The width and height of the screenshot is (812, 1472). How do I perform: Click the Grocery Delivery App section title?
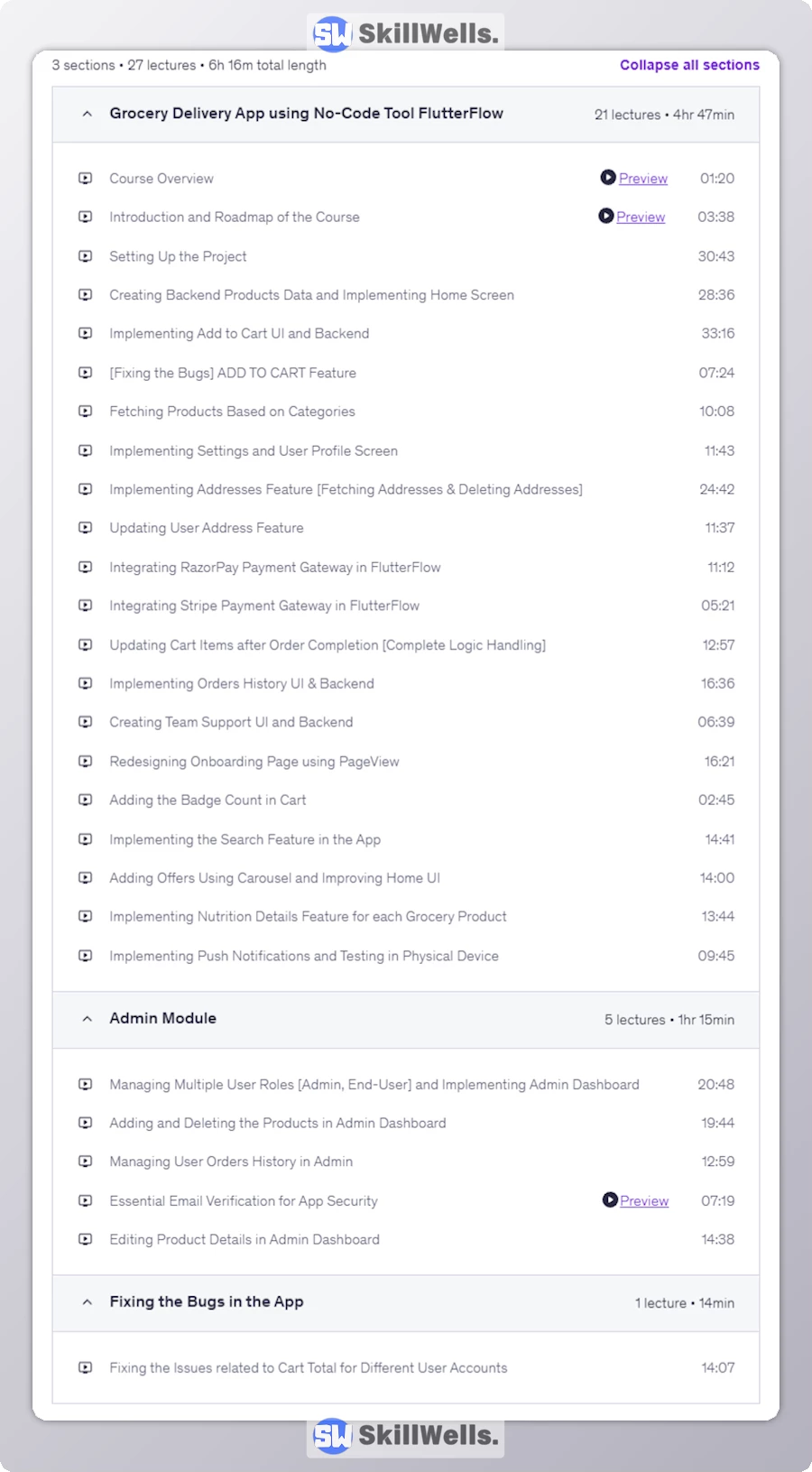click(x=307, y=114)
